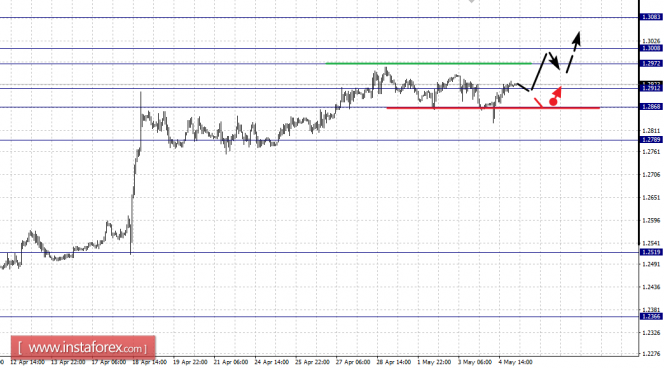
Task: Click the 27 Apr 06:00 time axis label
Action: (353, 362)
